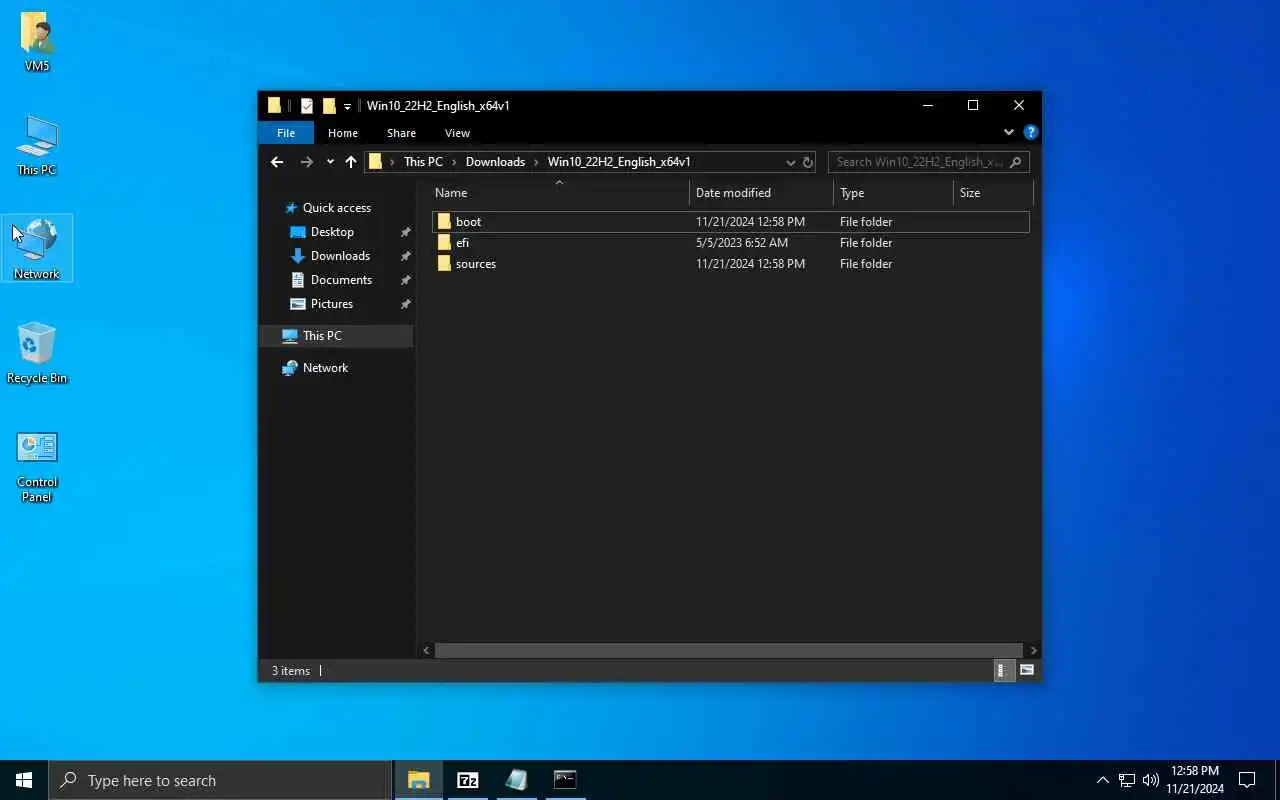Image resolution: width=1280 pixels, height=800 pixels.
Task: Open Explorer help icon
Action: coord(1031,132)
